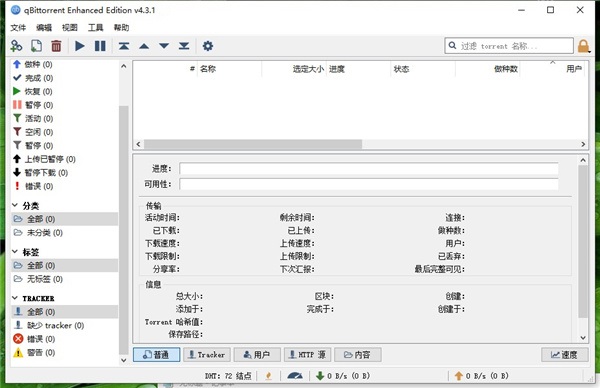Screen dimensions: 600x388
Task: Click the DHT: 72 结点 status text
Action: coord(228,376)
